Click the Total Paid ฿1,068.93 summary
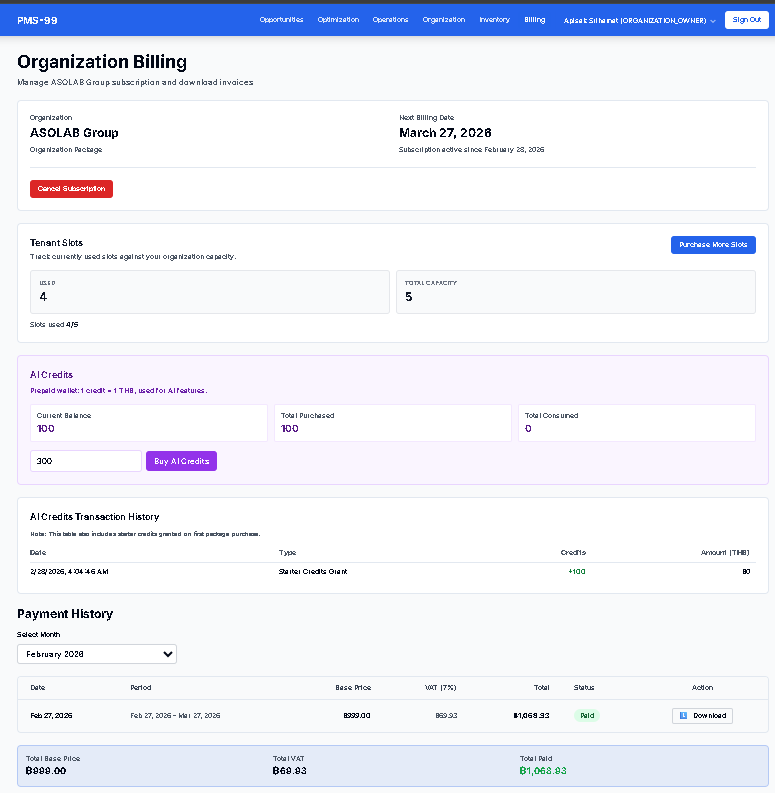Screen dimensions: 775x793 pos(543,771)
